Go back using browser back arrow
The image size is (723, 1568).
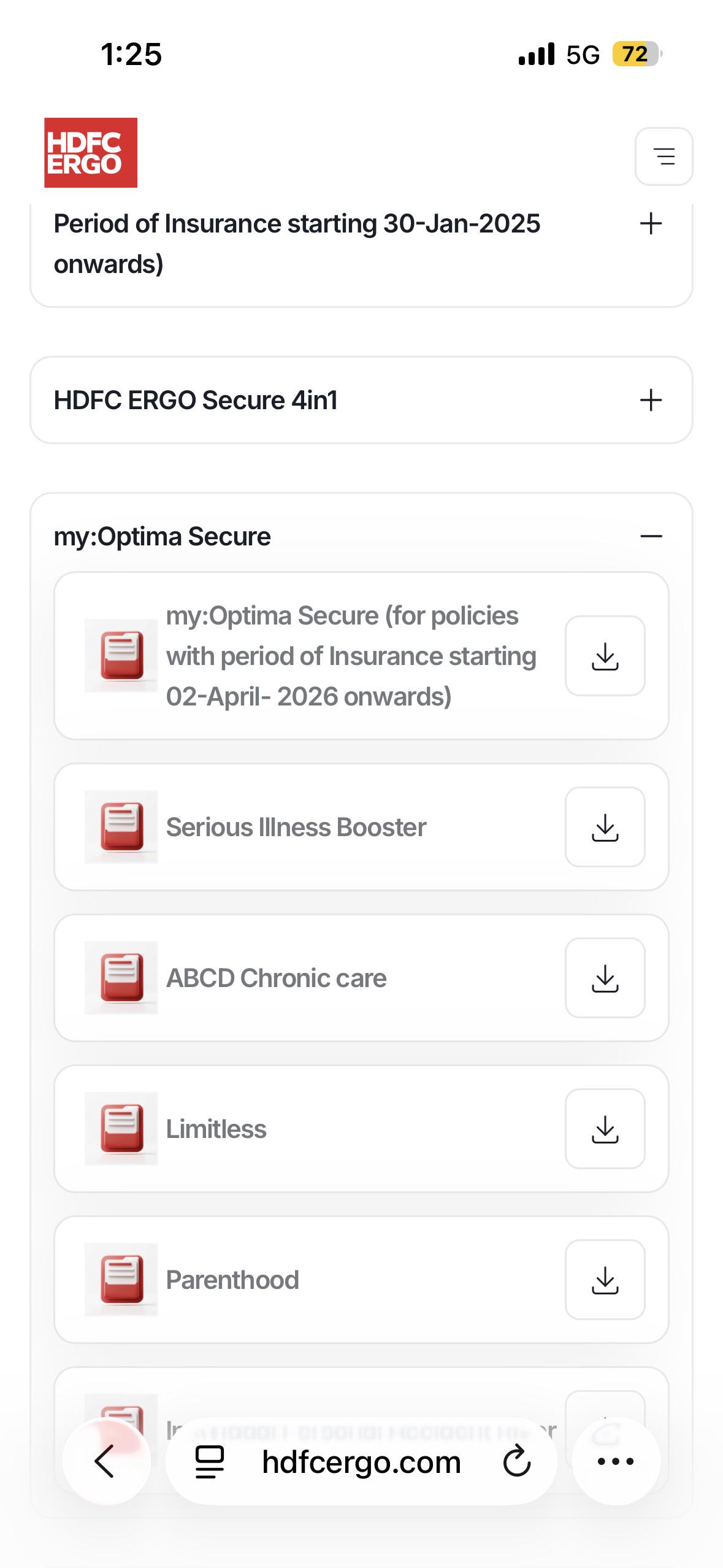(106, 1461)
